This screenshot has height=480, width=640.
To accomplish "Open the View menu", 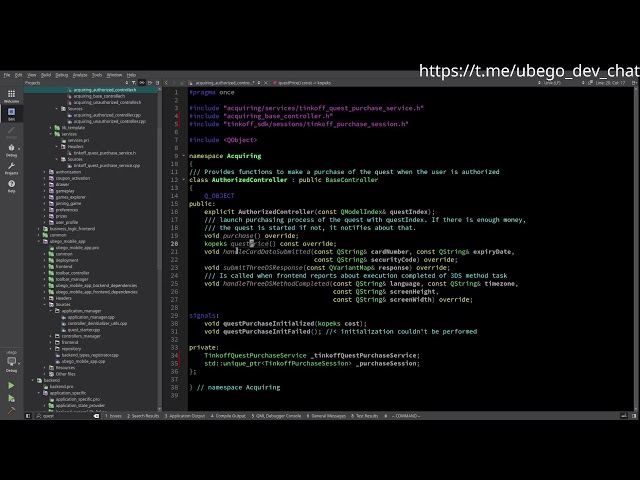I will click(31, 75).
